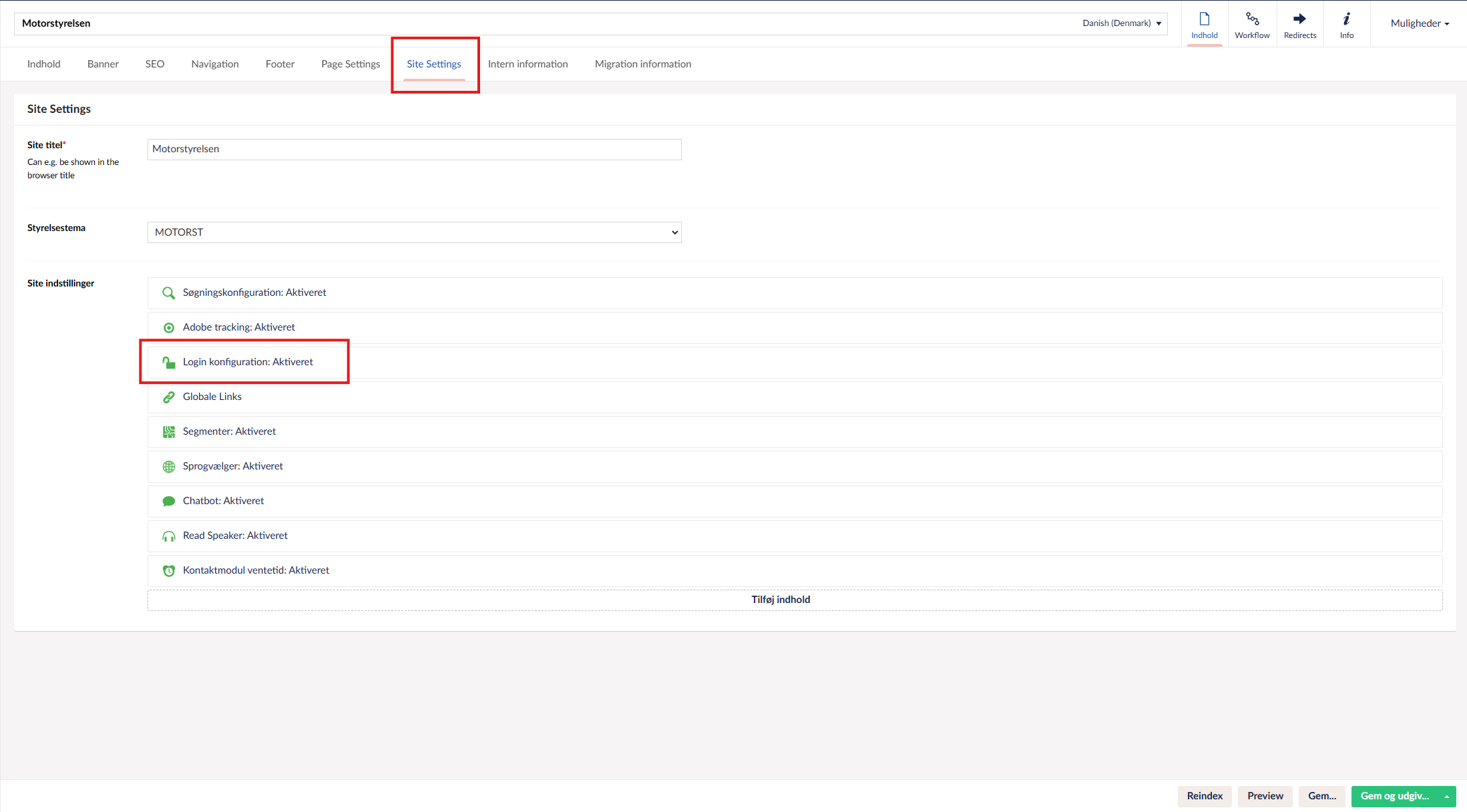Open the Redirects arrow icon
The height and width of the screenshot is (812, 1467).
click(x=1299, y=19)
